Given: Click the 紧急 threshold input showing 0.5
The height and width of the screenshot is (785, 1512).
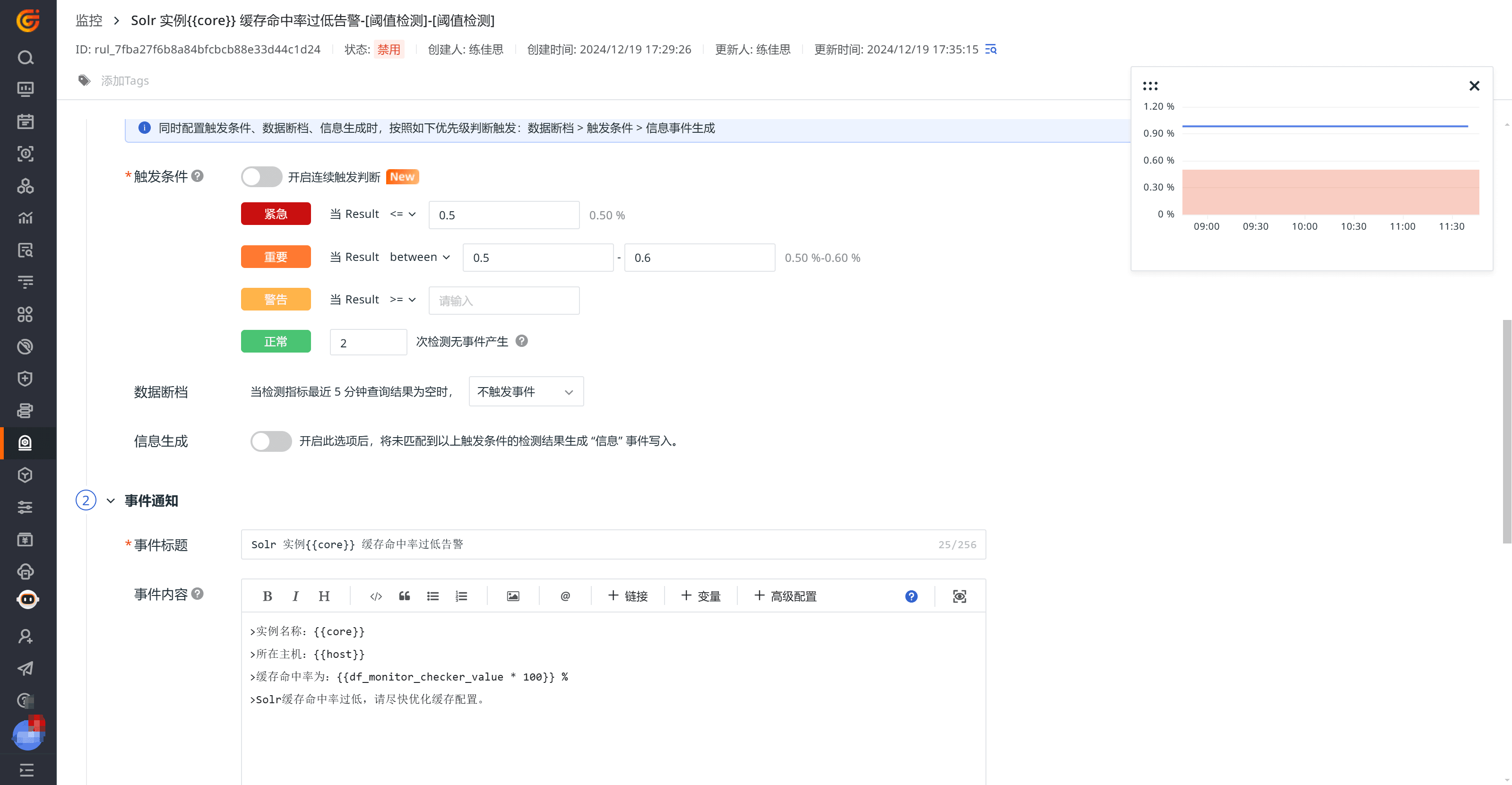Looking at the screenshot, I should pos(504,215).
